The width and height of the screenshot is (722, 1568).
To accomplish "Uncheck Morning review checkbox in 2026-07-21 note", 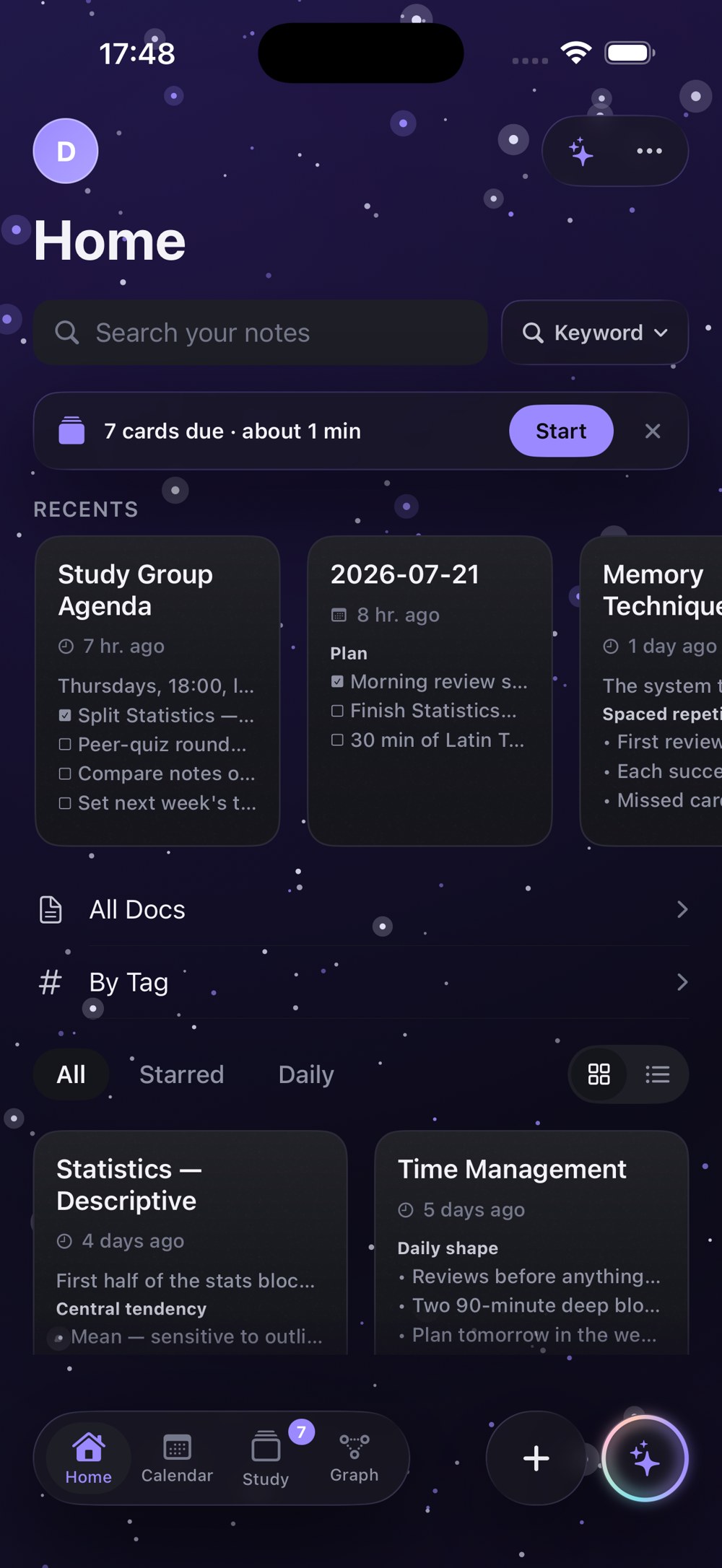I will tap(337, 681).
